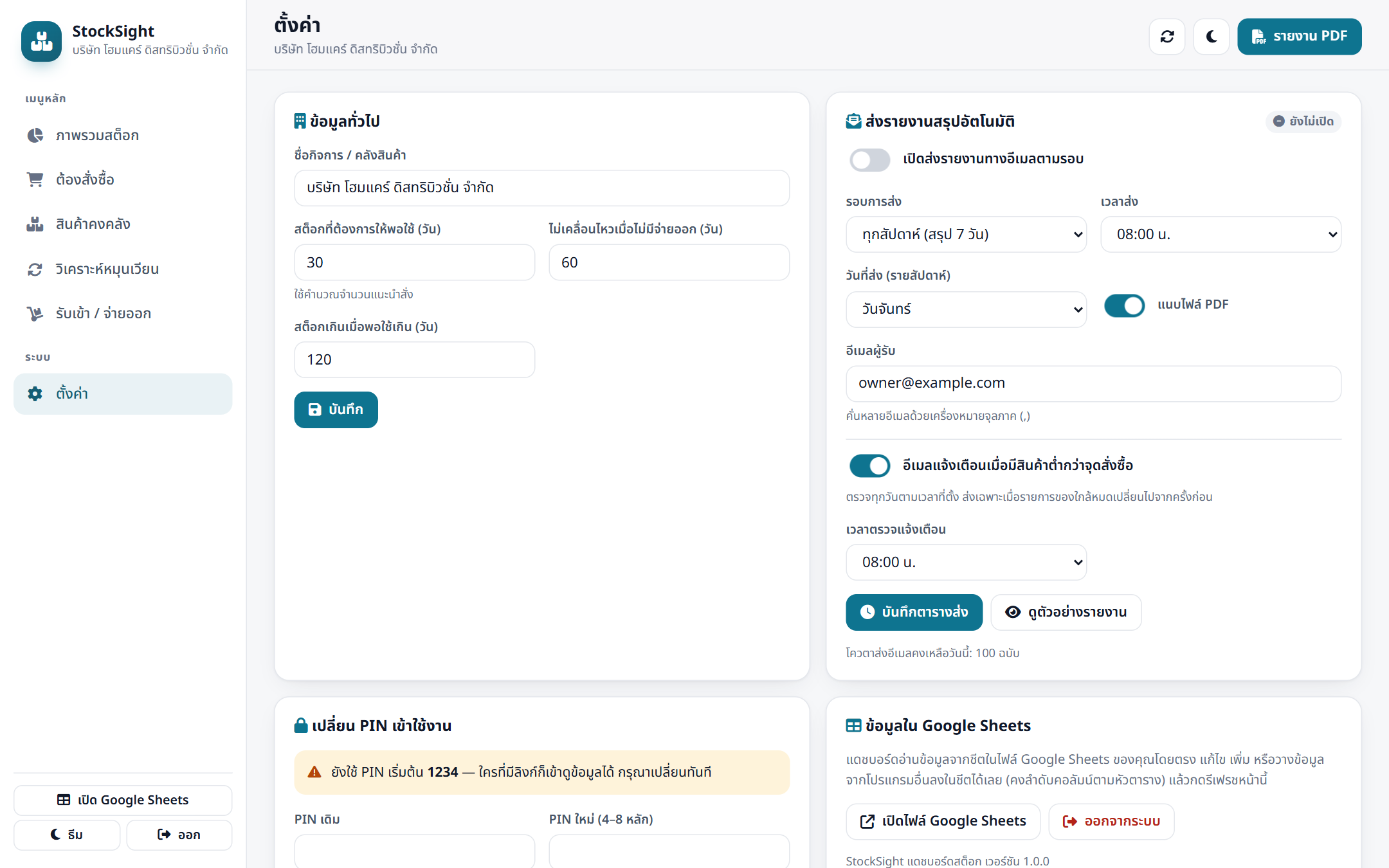Click the boxes icon for สินค้าคงคลัง
This screenshot has width=1389, height=868.
pos(35,224)
